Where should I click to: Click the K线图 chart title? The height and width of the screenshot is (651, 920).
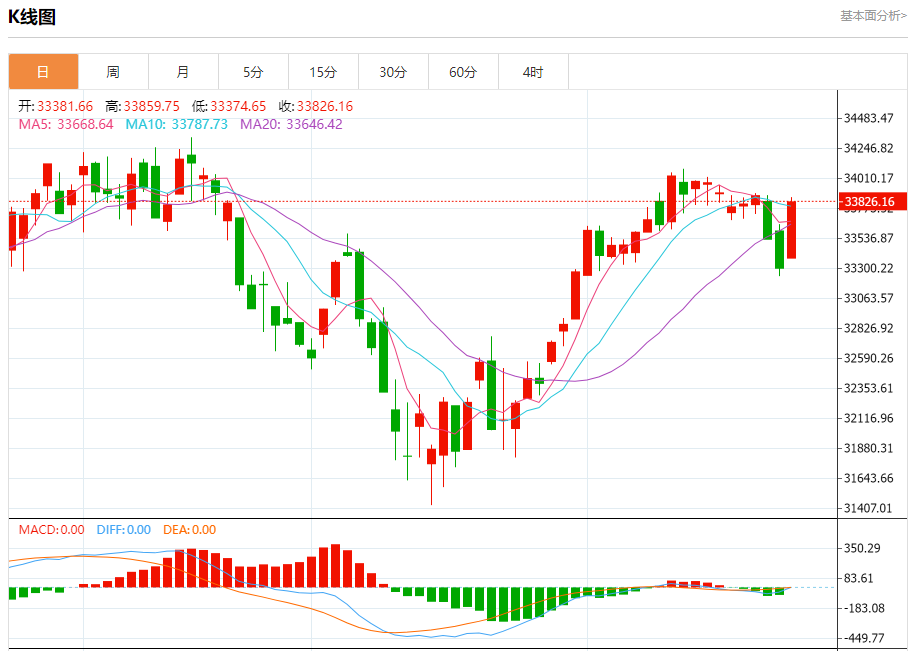(x=32, y=17)
